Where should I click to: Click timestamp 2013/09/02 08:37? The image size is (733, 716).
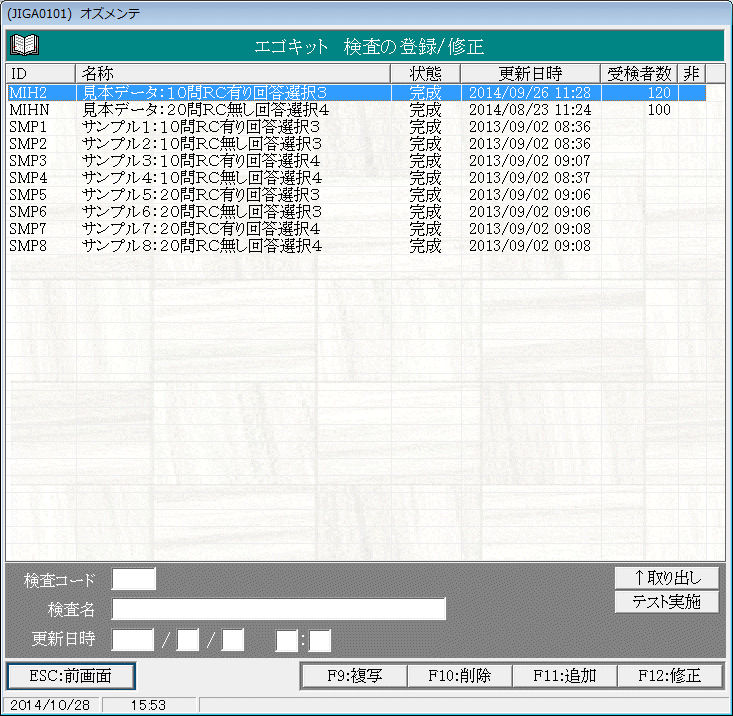pos(530,178)
